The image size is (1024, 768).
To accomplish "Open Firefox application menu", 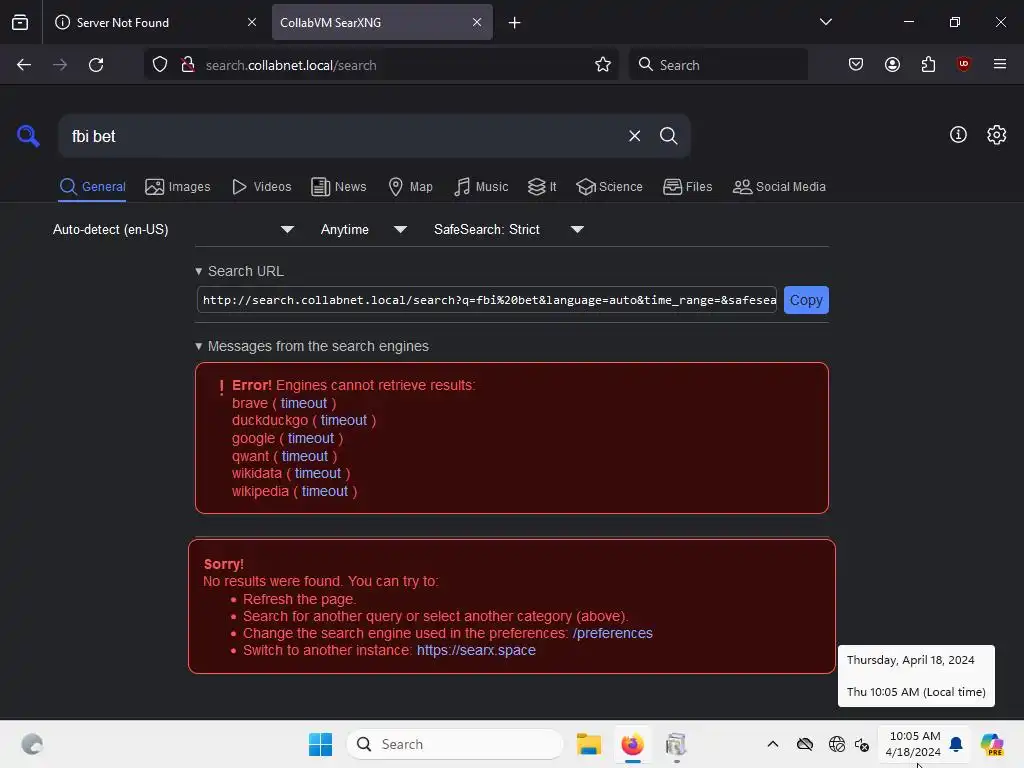I will coord(1000,64).
